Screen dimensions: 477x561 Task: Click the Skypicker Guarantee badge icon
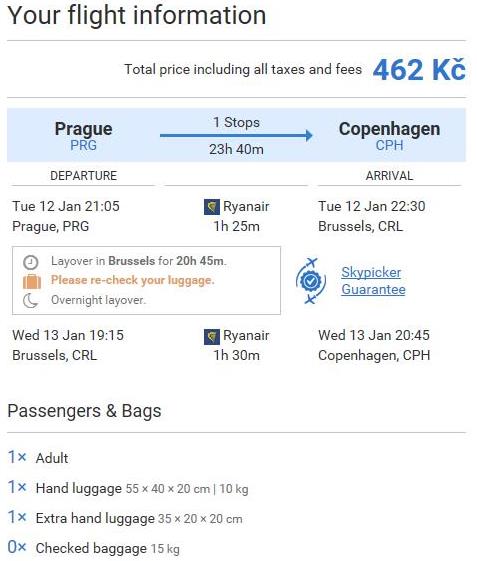311,281
